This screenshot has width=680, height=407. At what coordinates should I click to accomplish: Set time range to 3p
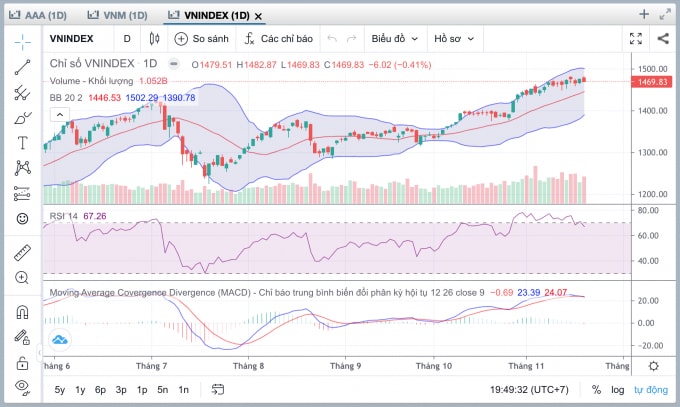pyautogui.click(x=121, y=390)
